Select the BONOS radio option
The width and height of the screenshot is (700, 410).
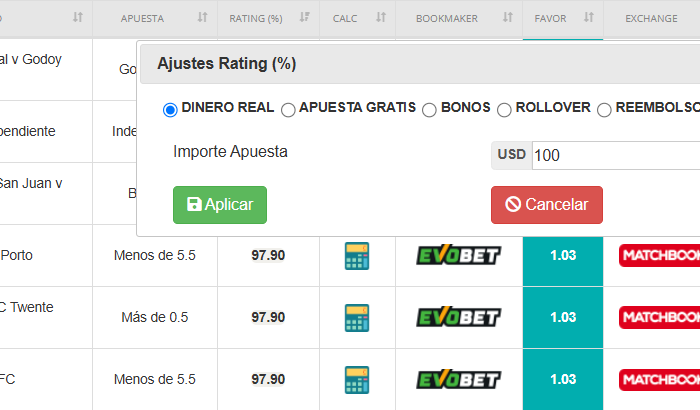click(429, 109)
